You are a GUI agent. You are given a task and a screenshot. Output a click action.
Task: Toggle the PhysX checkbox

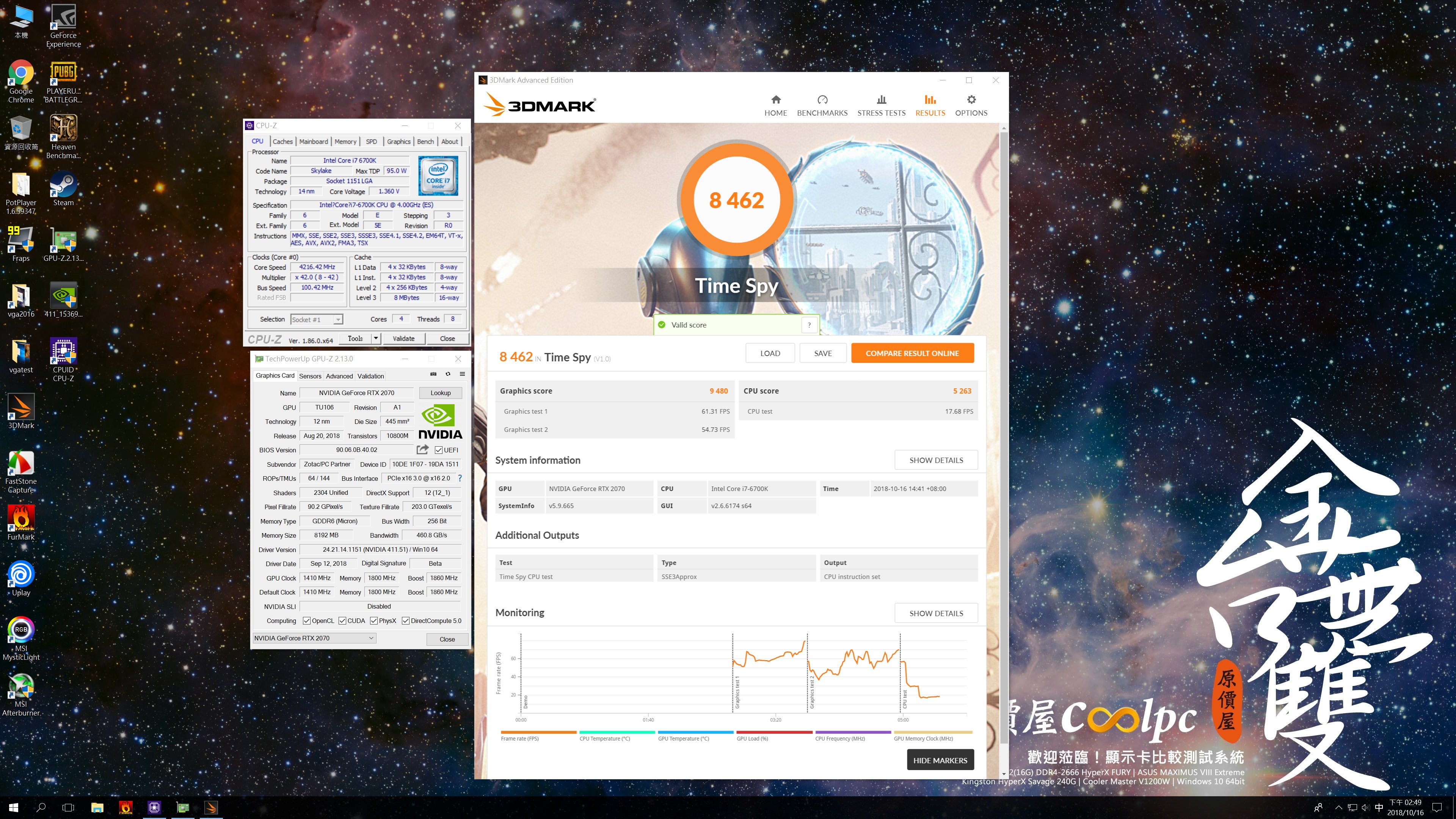pos(373,621)
